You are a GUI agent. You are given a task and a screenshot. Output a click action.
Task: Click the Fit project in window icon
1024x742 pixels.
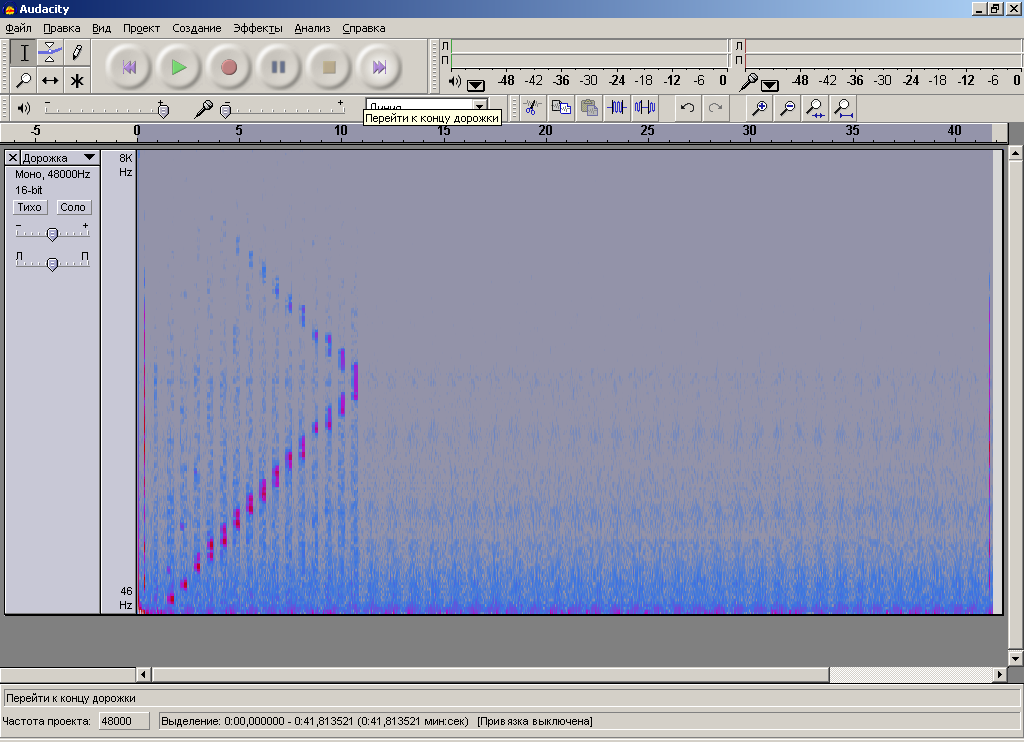(844, 107)
